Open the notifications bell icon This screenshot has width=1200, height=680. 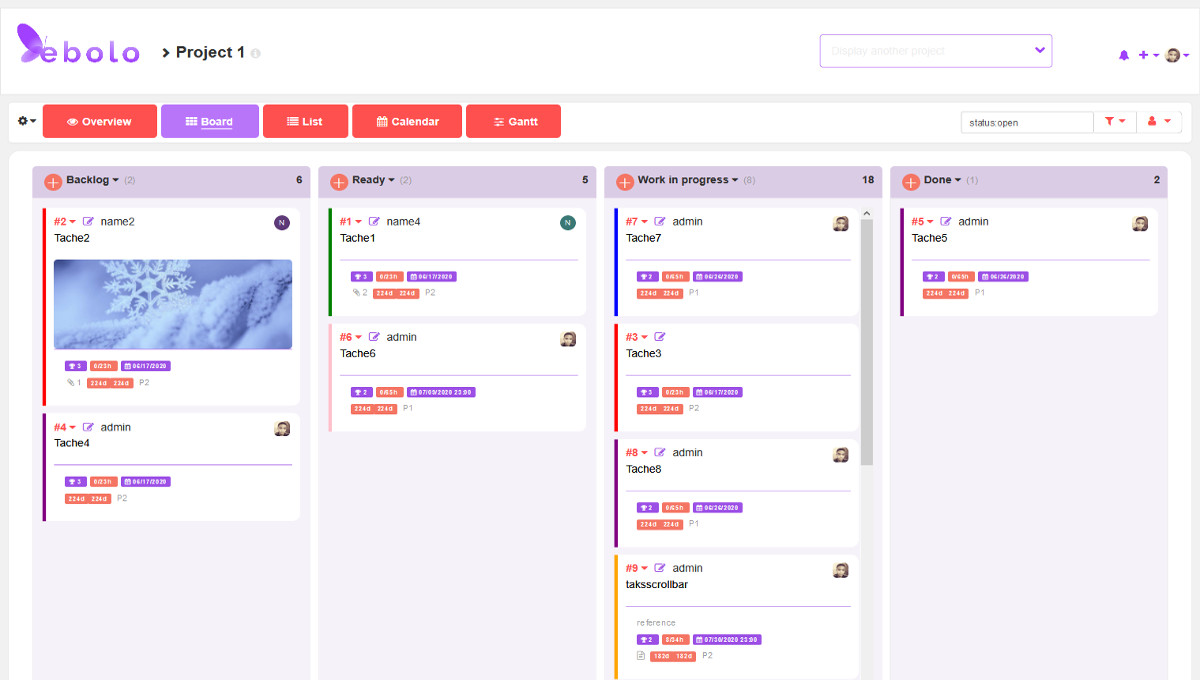point(1123,55)
